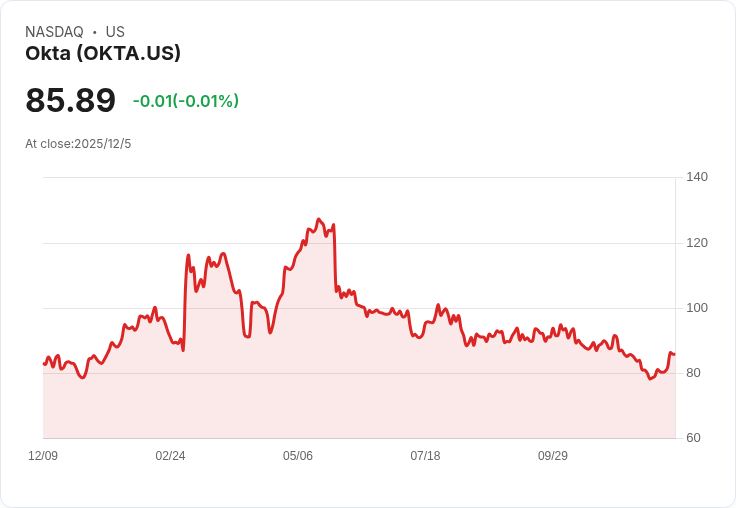This screenshot has height=508, width=736.
Task: Click the start point of the price line
Action: (43, 364)
